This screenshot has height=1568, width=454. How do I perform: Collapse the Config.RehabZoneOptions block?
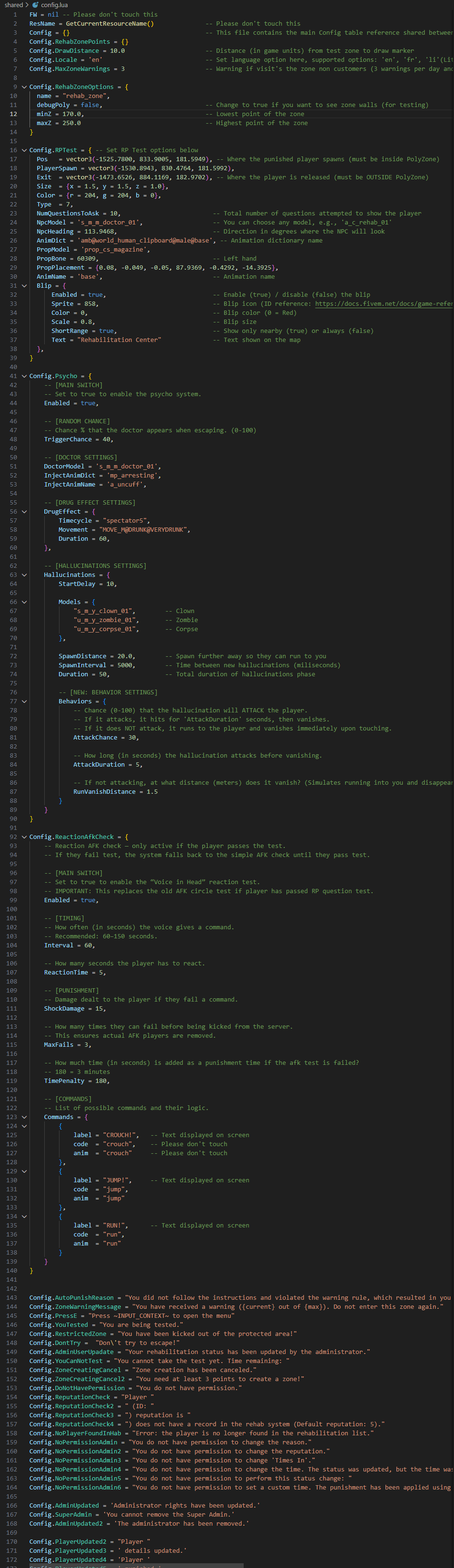pos(24,87)
